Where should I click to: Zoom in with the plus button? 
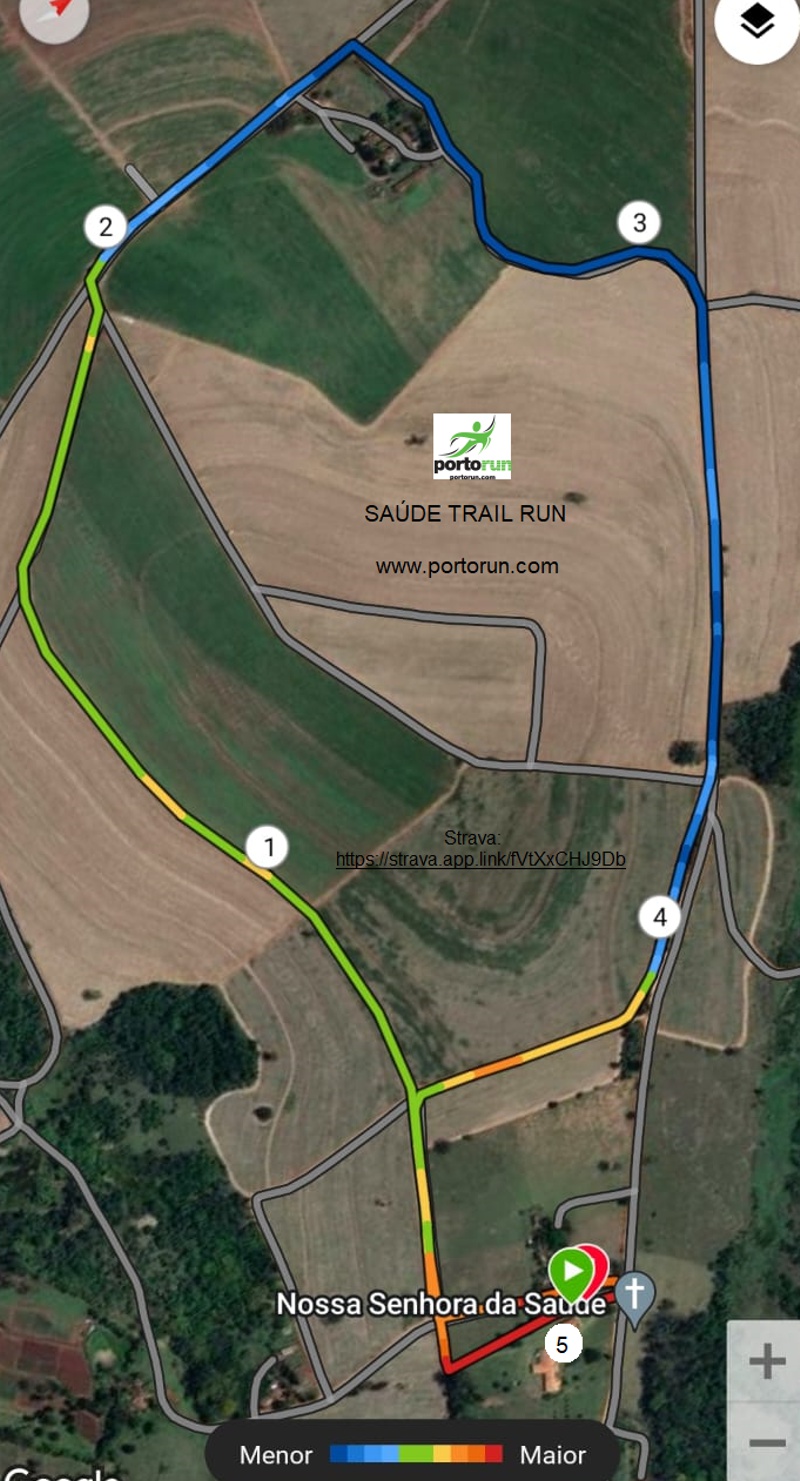766,1362
